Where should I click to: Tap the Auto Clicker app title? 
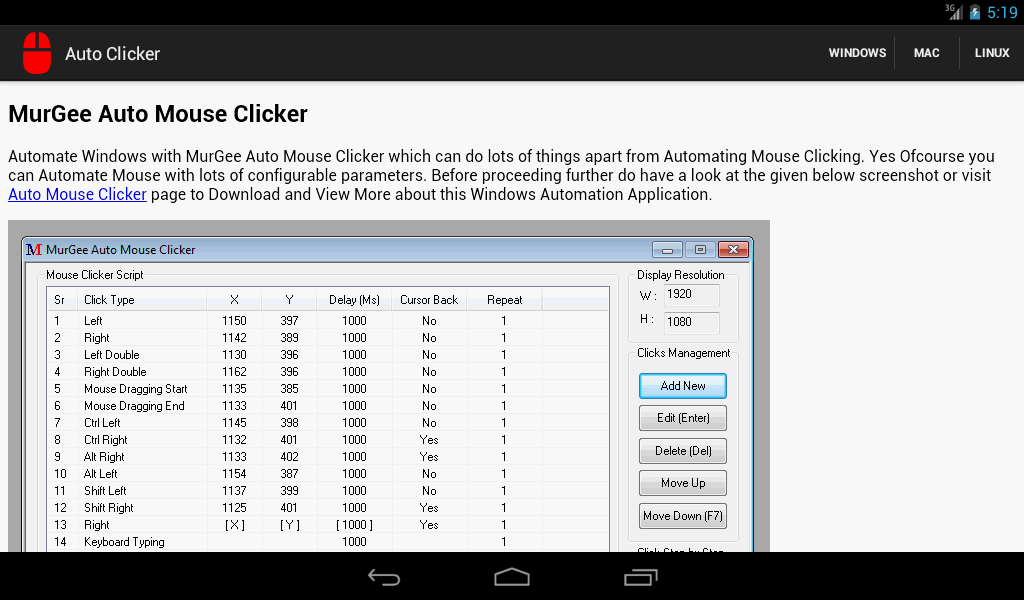click(112, 54)
